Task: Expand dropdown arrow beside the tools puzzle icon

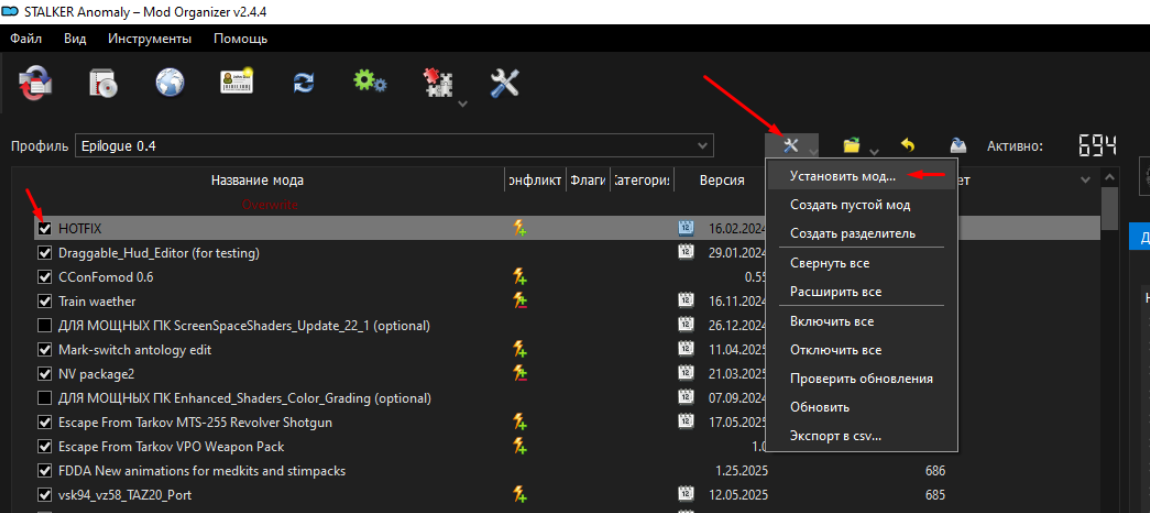Action: 462,104
